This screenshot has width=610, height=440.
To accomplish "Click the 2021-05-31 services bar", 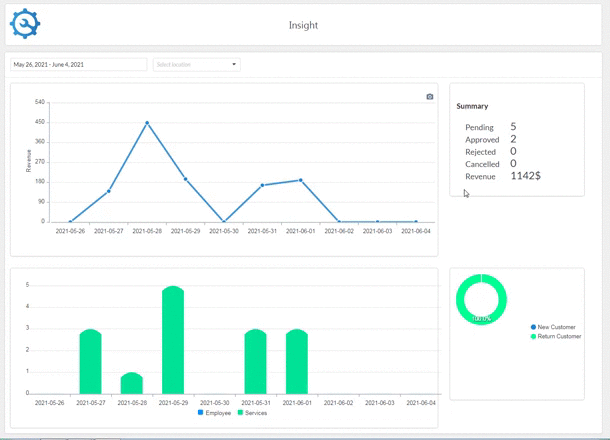I will 255,361.
